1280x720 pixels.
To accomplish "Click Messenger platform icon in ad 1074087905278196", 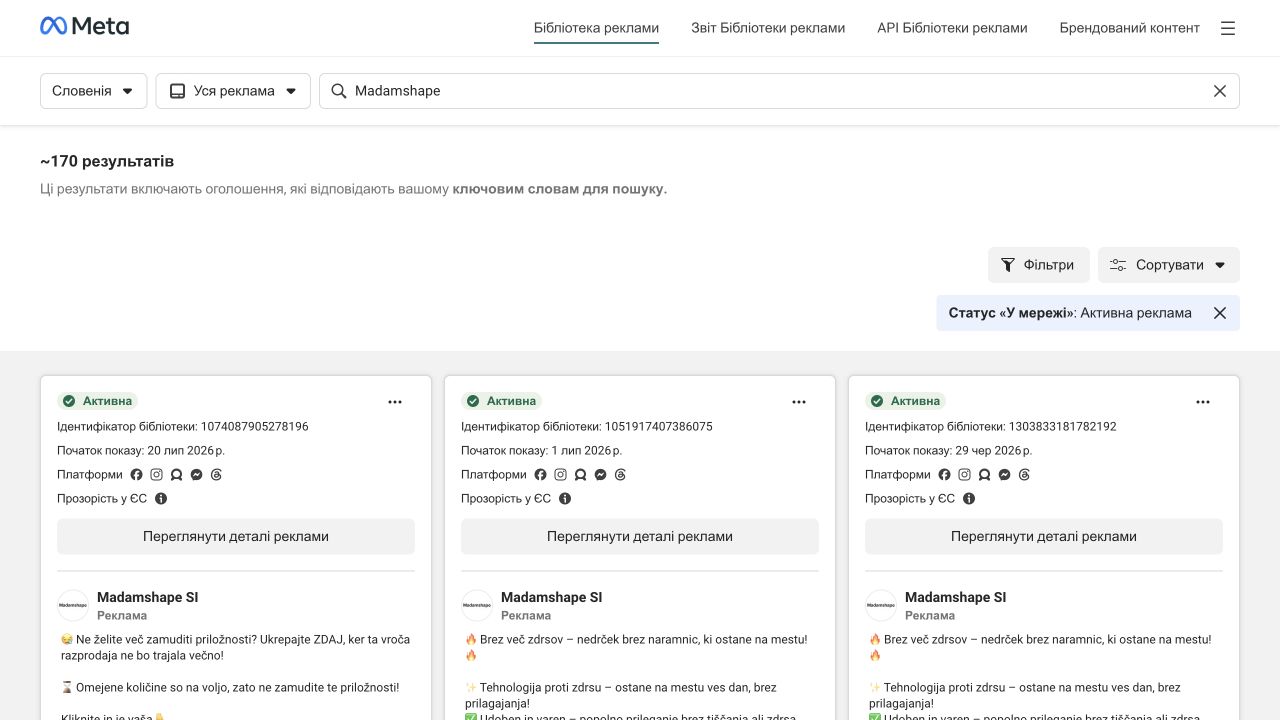I will click(x=197, y=475).
